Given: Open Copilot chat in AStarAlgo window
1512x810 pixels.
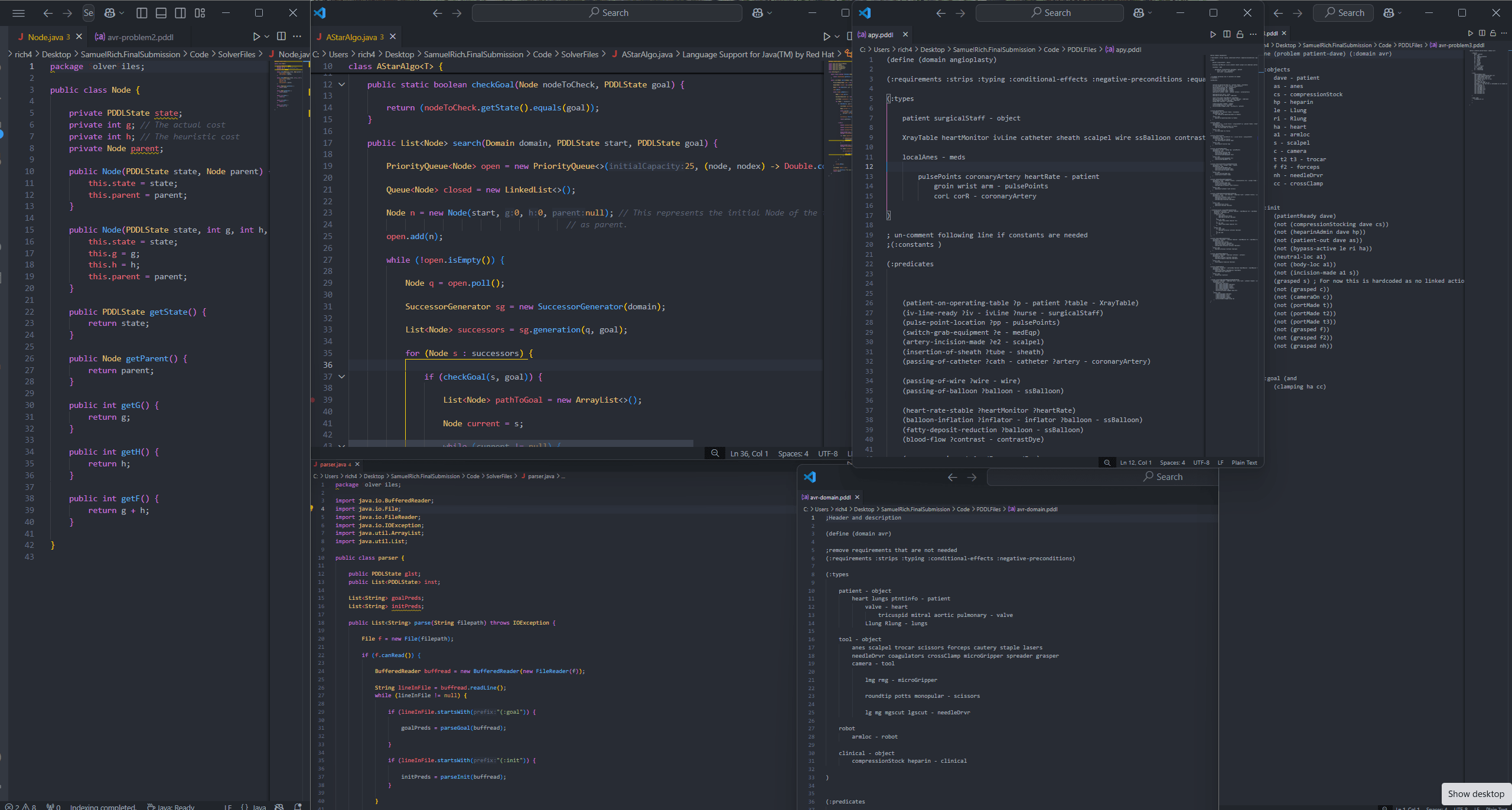Looking at the screenshot, I should pyautogui.click(x=758, y=13).
